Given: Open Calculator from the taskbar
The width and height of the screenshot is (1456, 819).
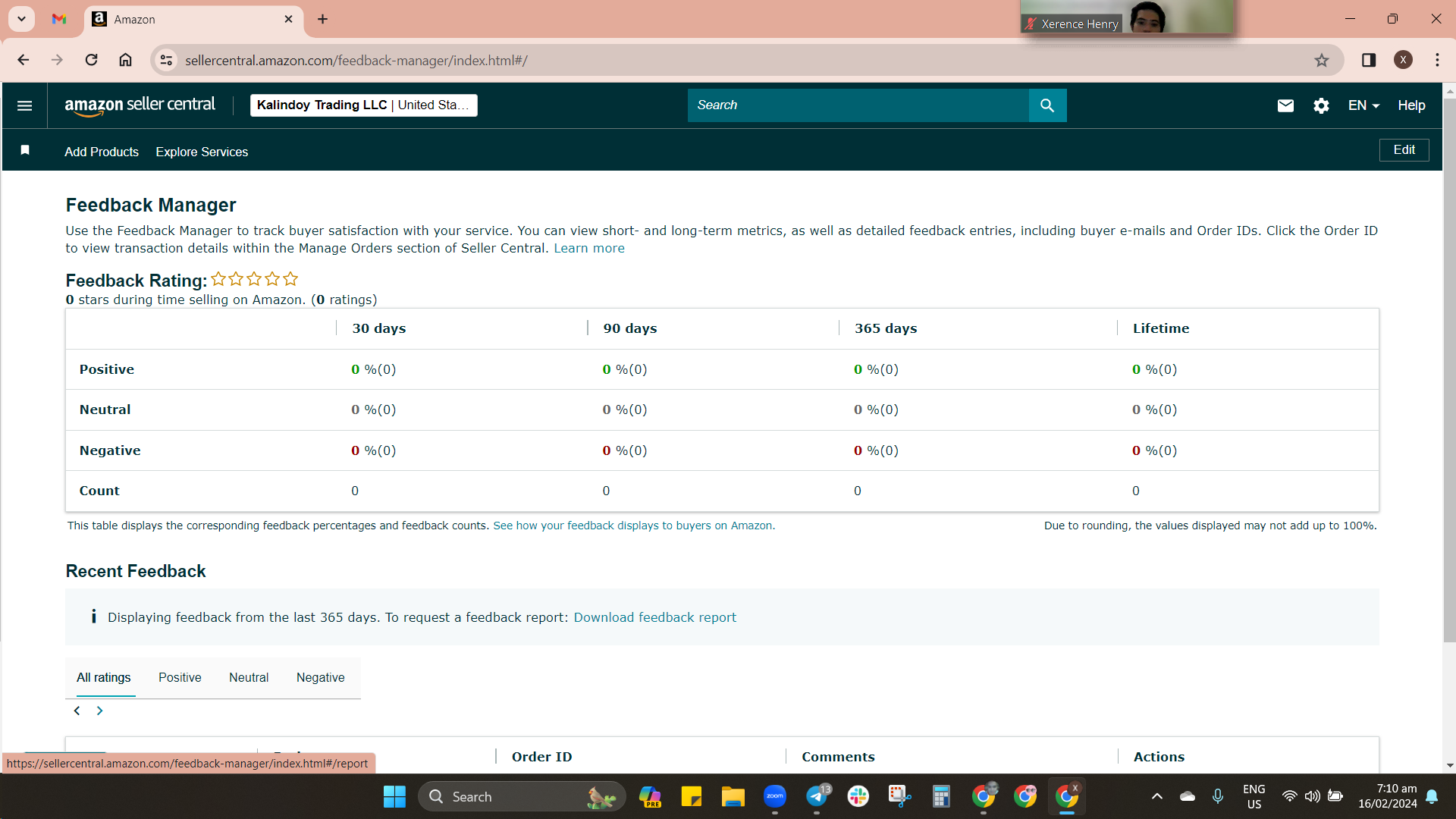Looking at the screenshot, I should click(x=941, y=796).
